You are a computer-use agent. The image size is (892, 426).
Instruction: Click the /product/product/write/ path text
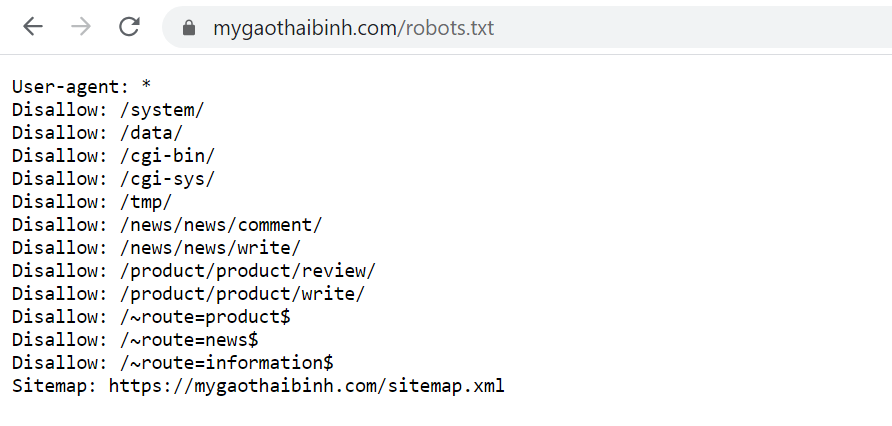tap(242, 294)
